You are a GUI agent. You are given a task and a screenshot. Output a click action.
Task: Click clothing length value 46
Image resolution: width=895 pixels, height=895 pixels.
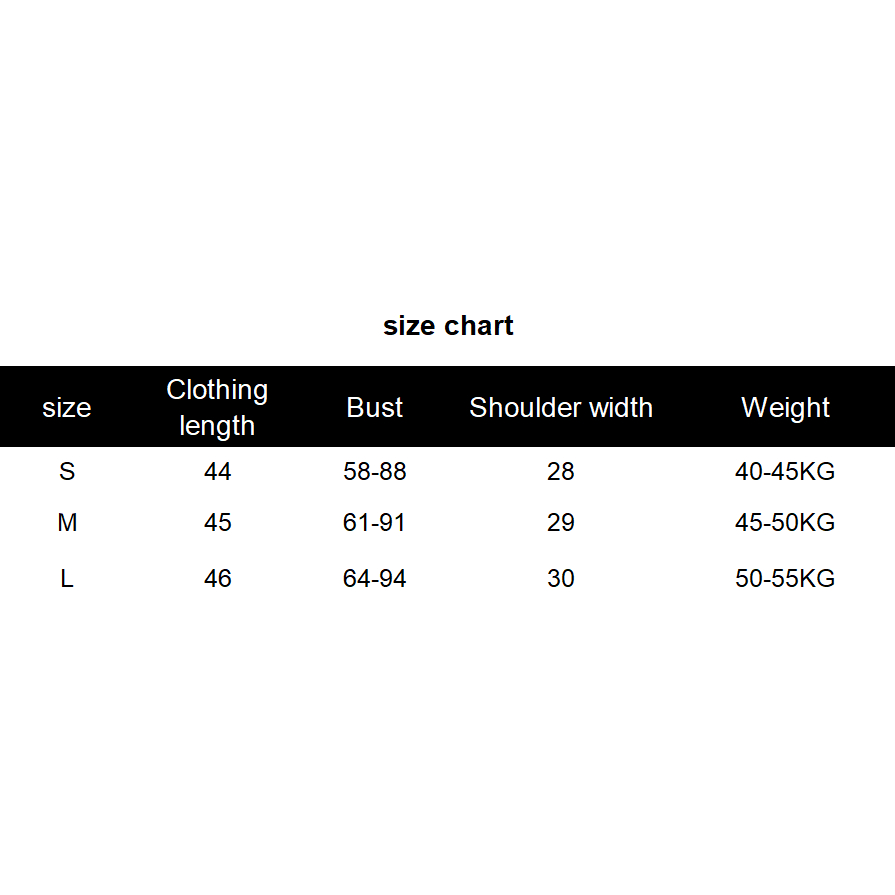pyautogui.click(x=217, y=579)
